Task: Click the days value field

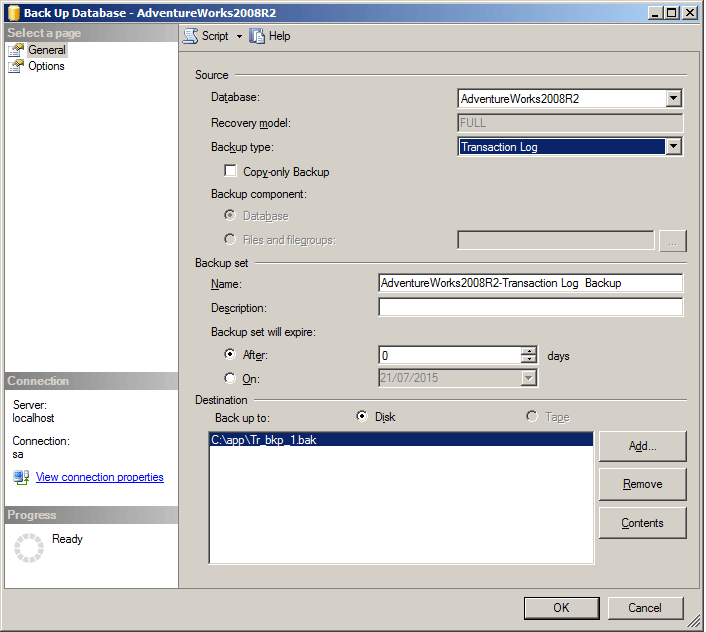Action: tap(450, 356)
